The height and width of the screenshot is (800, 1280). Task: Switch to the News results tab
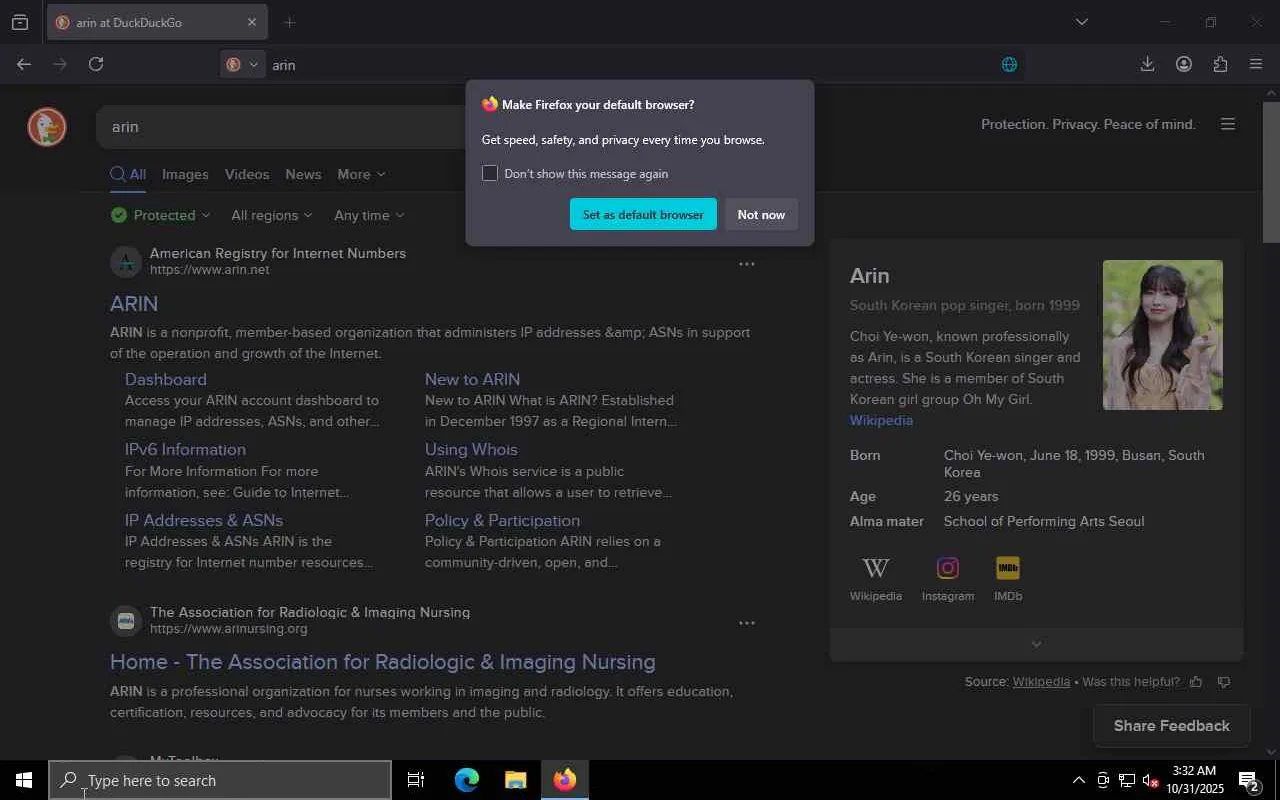pyautogui.click(x=303, y=174)
